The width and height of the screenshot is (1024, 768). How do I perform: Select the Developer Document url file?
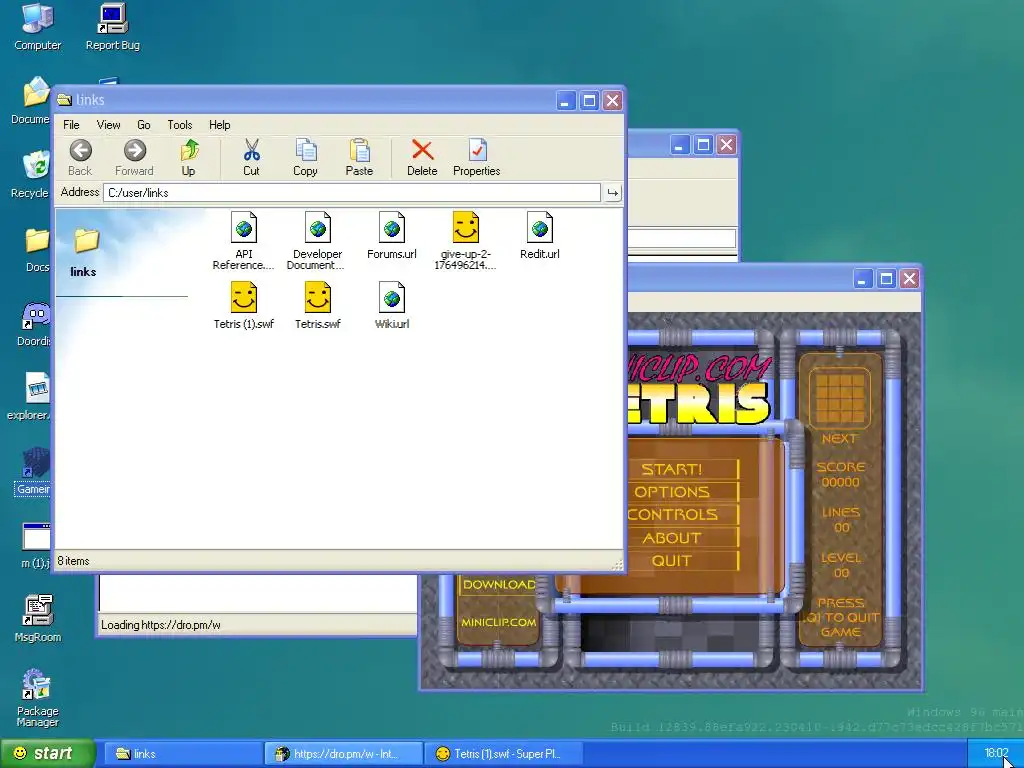(x=318, y=241)
